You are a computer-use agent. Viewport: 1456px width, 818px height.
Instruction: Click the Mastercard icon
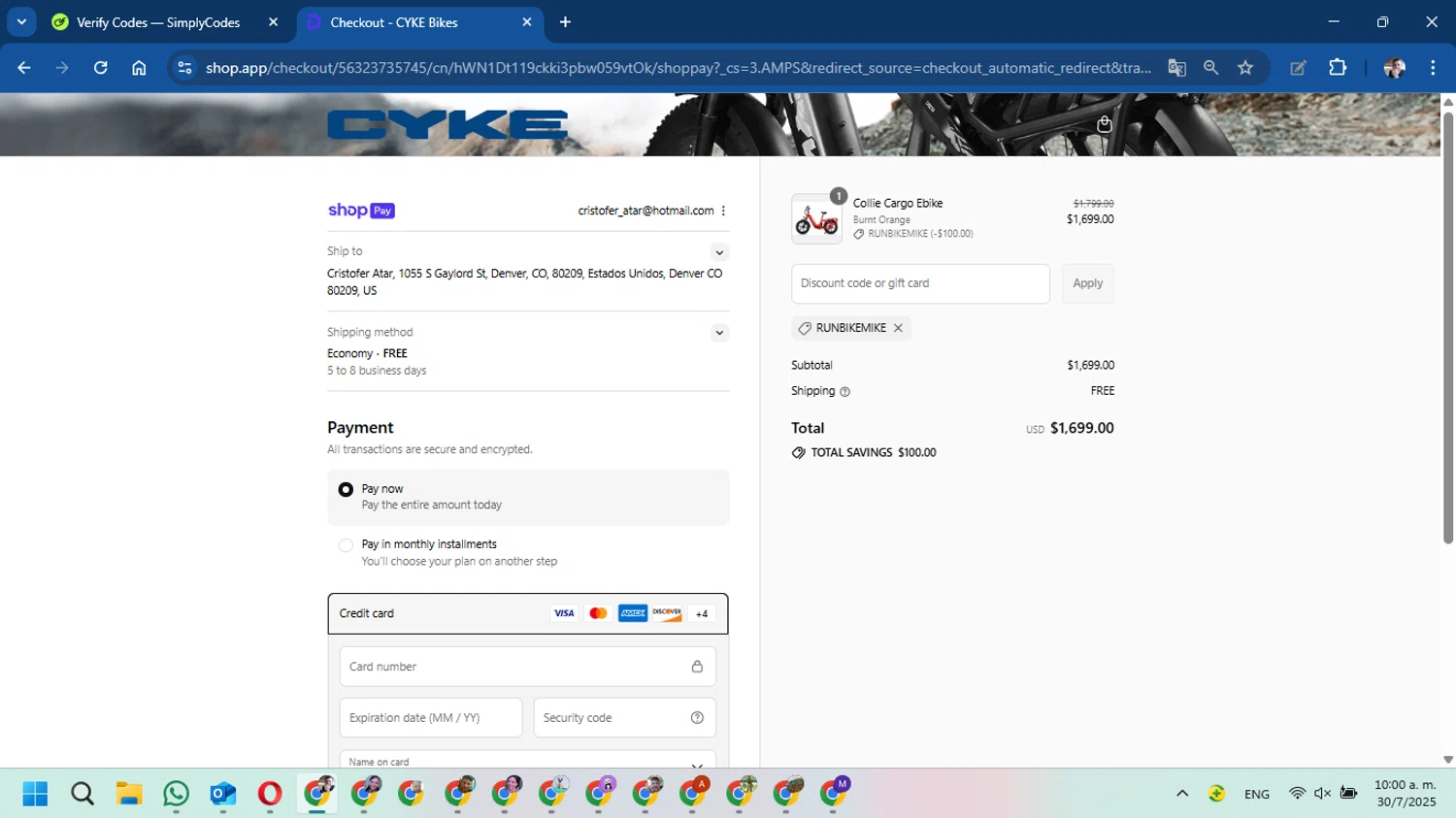tap(598, 613)
